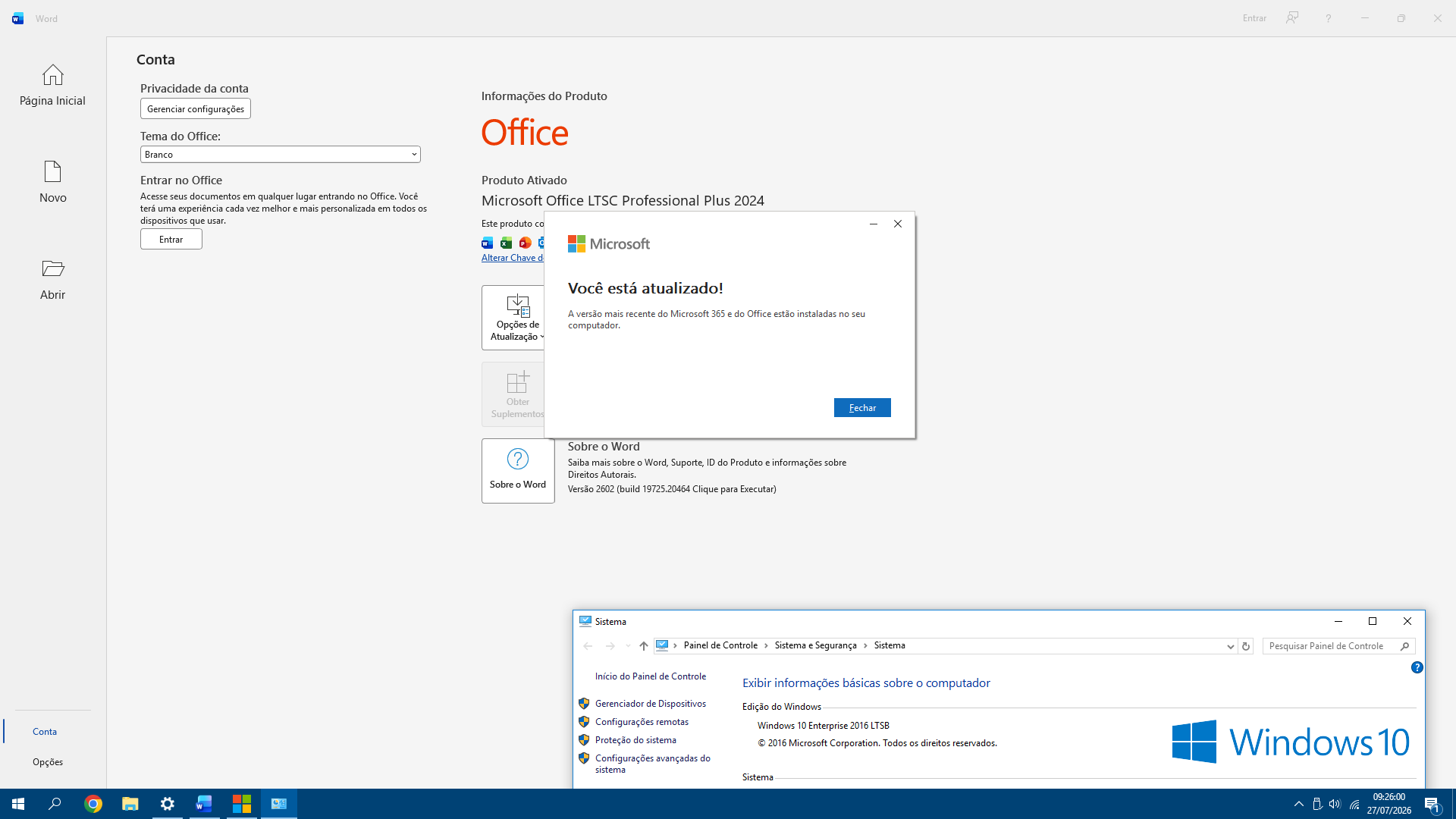Close the Microsoft update dialog with X
This screenshot has height=819, width=1456.
pos(898,224)
